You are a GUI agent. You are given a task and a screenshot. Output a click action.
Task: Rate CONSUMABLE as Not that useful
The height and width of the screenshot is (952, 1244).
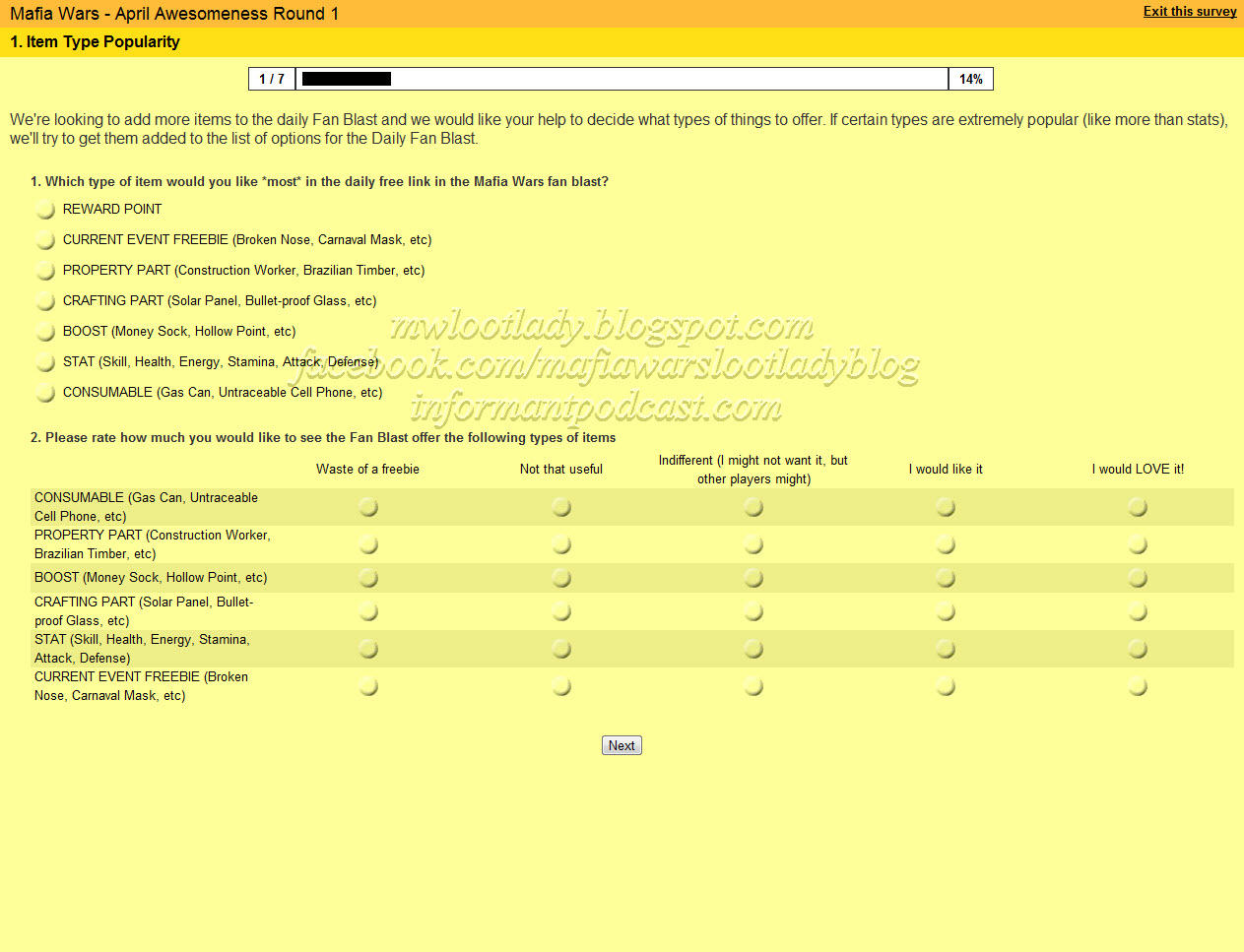[561, 507]
